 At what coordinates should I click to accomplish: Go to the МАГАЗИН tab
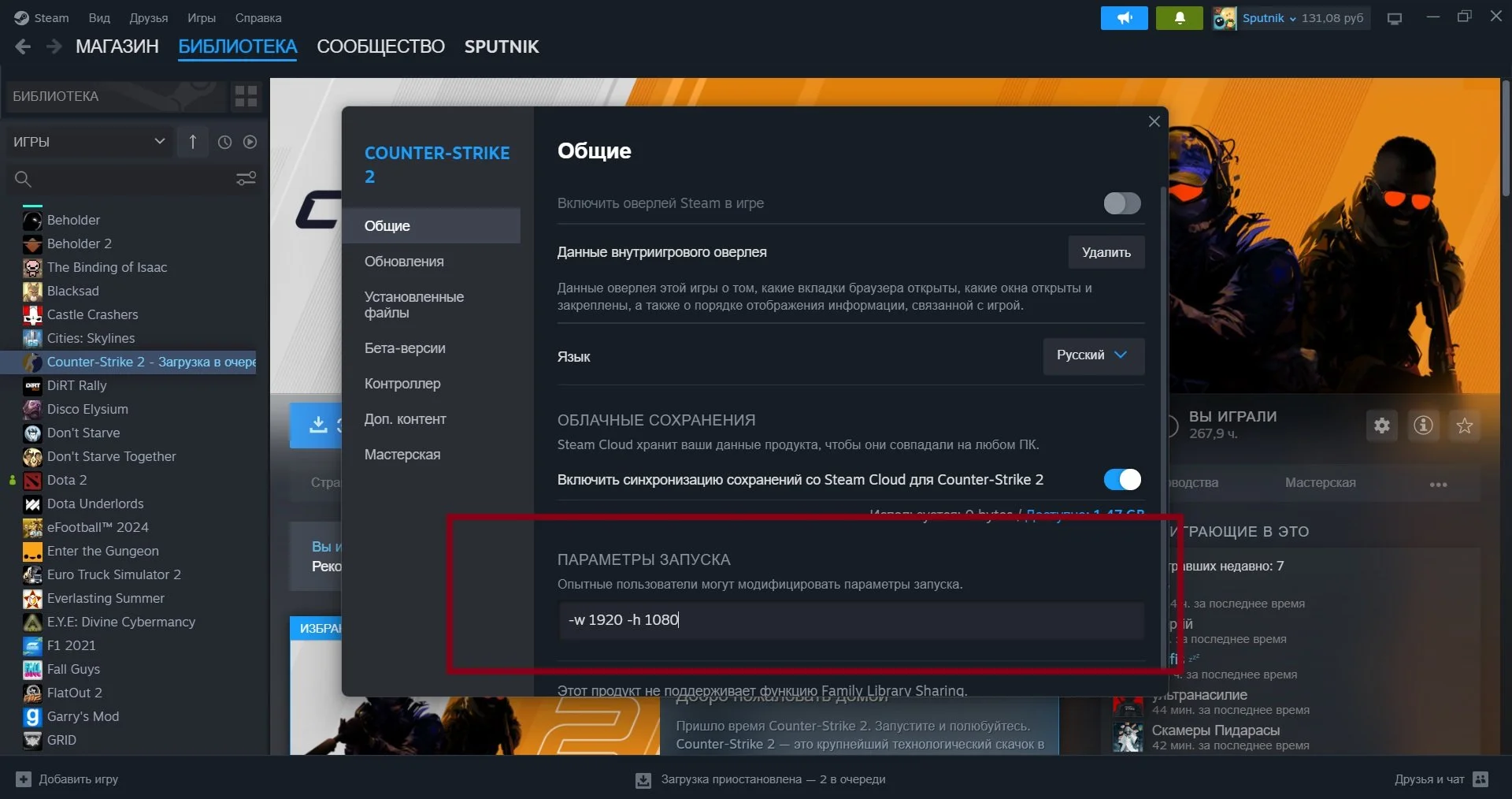(117, 46)
